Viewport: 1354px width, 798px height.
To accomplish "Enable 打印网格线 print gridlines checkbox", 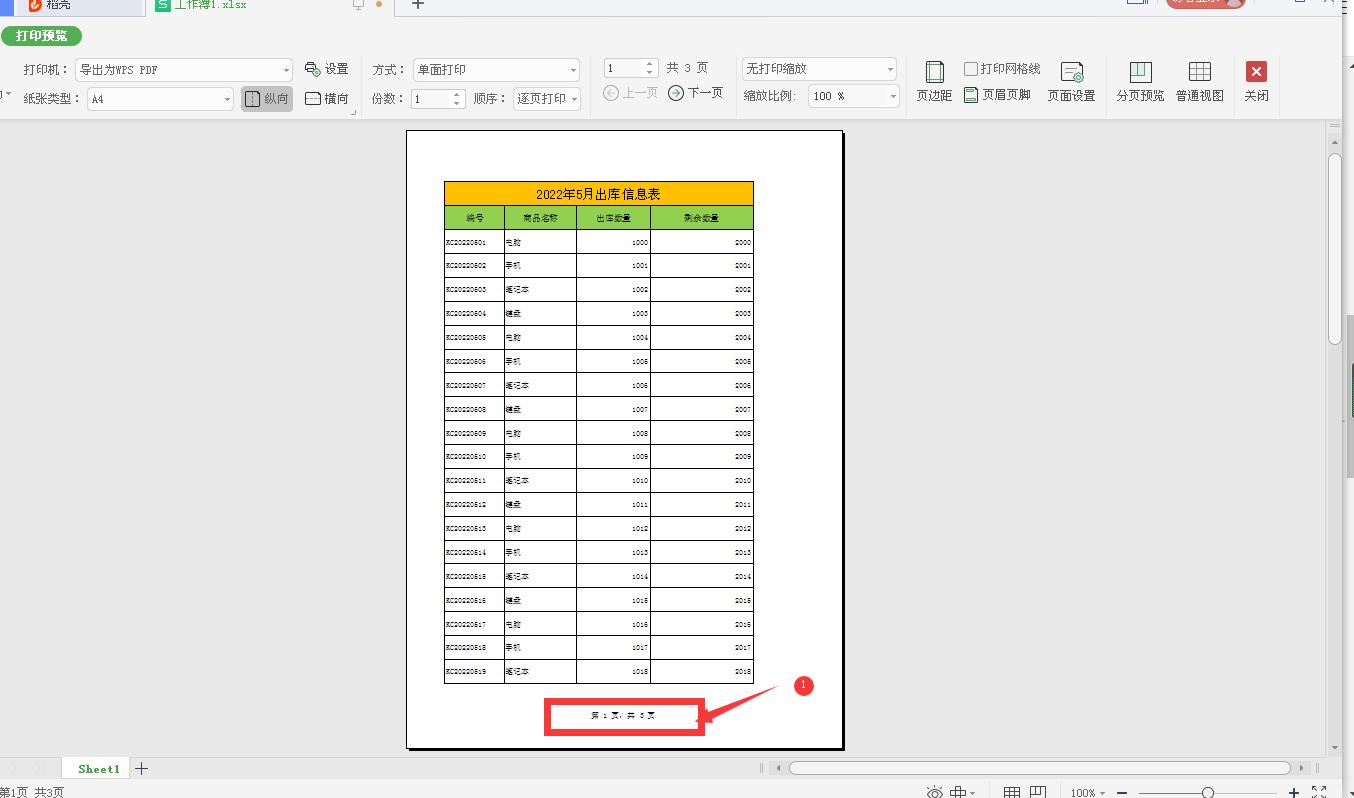I will [x=970, y=68].
